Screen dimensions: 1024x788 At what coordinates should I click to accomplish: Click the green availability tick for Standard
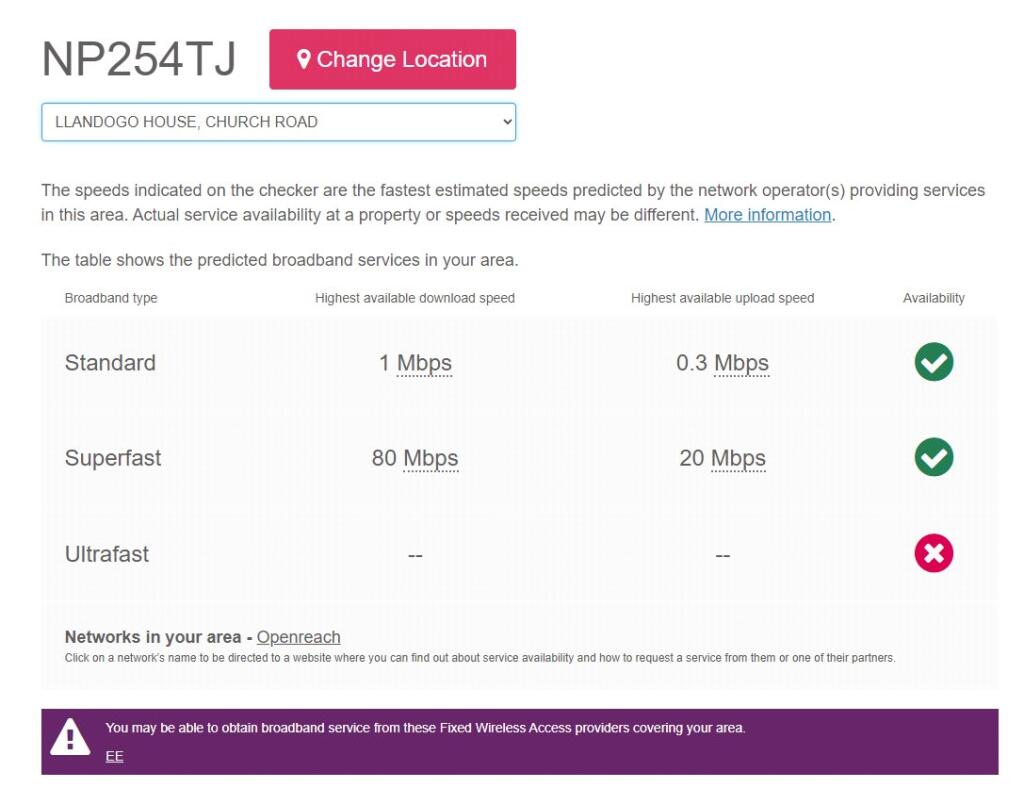pyautogui.click(x=933, y=362)
